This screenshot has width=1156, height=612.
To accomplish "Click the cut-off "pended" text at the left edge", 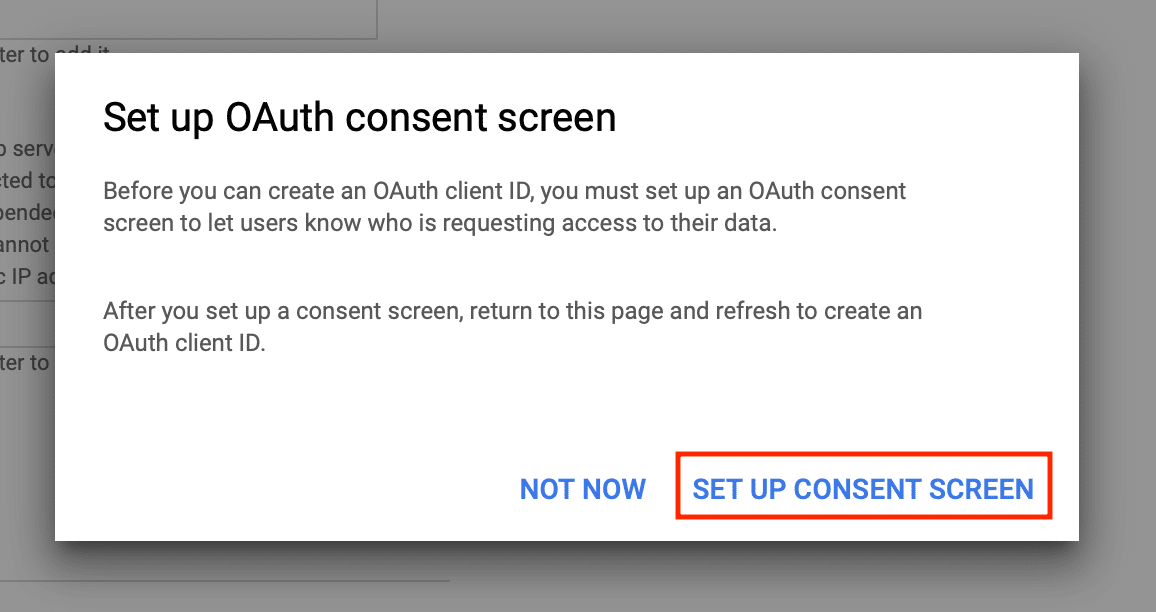I will [x=26, y=212].
